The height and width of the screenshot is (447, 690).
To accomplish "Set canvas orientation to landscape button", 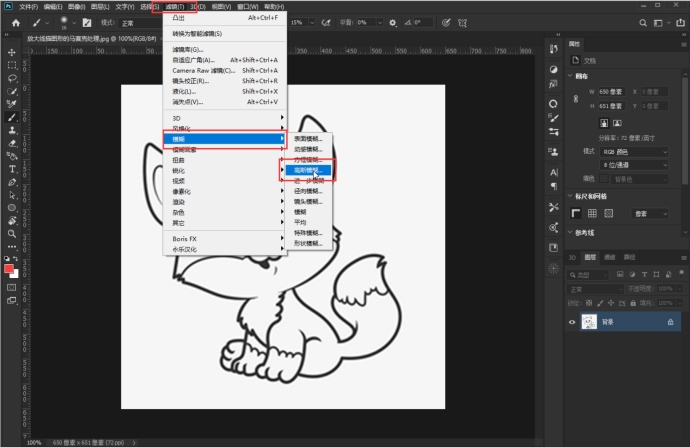I will tap(617, 123).
